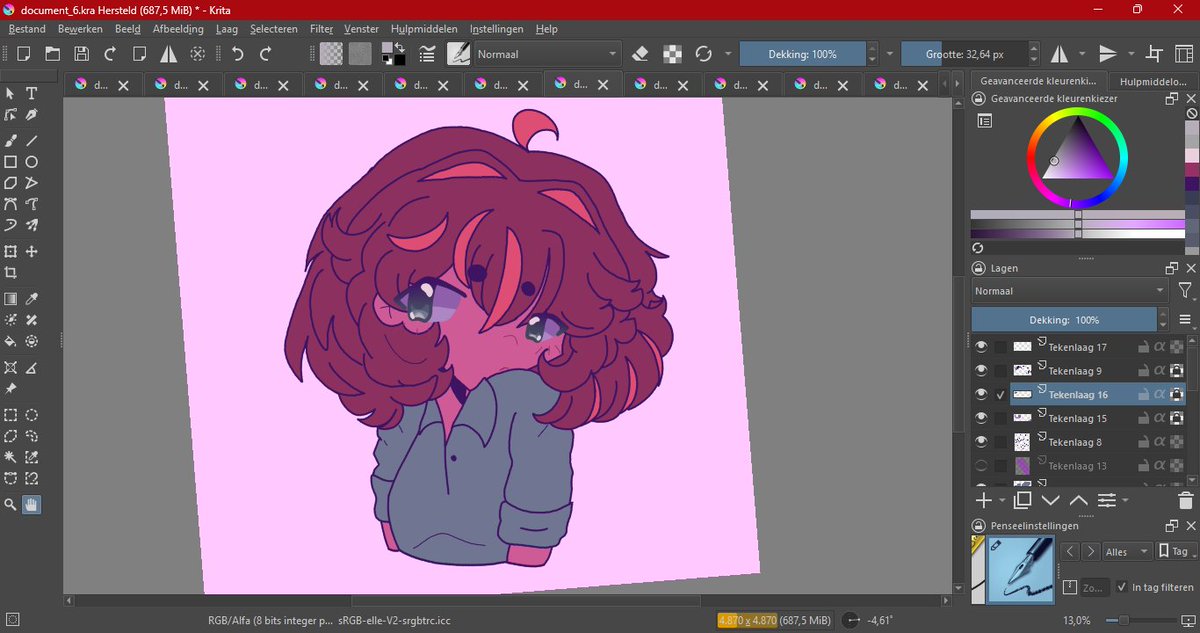Open the Filter menu

pyautogui.click(x=321, y=29)
